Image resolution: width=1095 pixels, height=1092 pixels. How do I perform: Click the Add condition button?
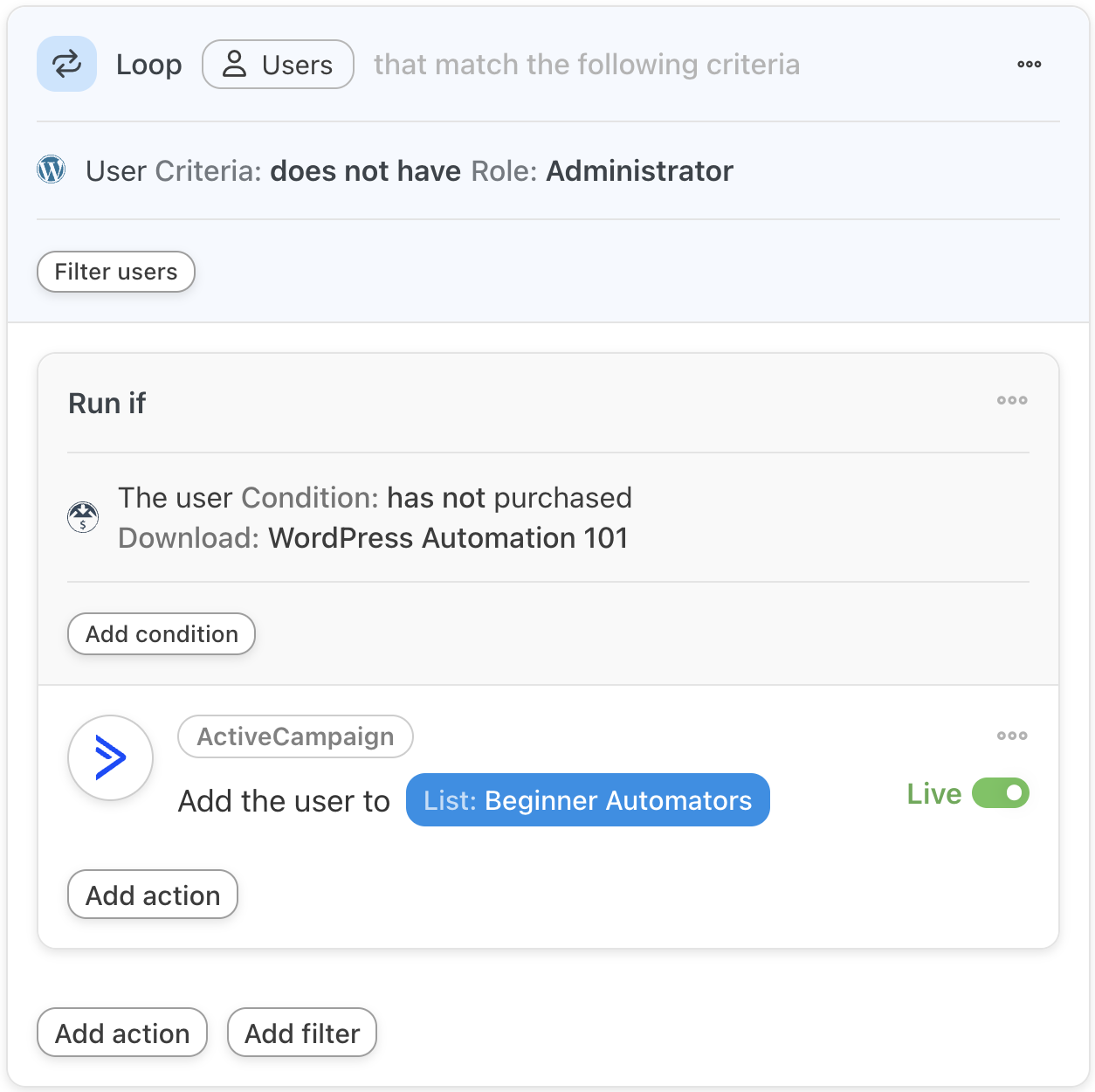pos(162,633)
